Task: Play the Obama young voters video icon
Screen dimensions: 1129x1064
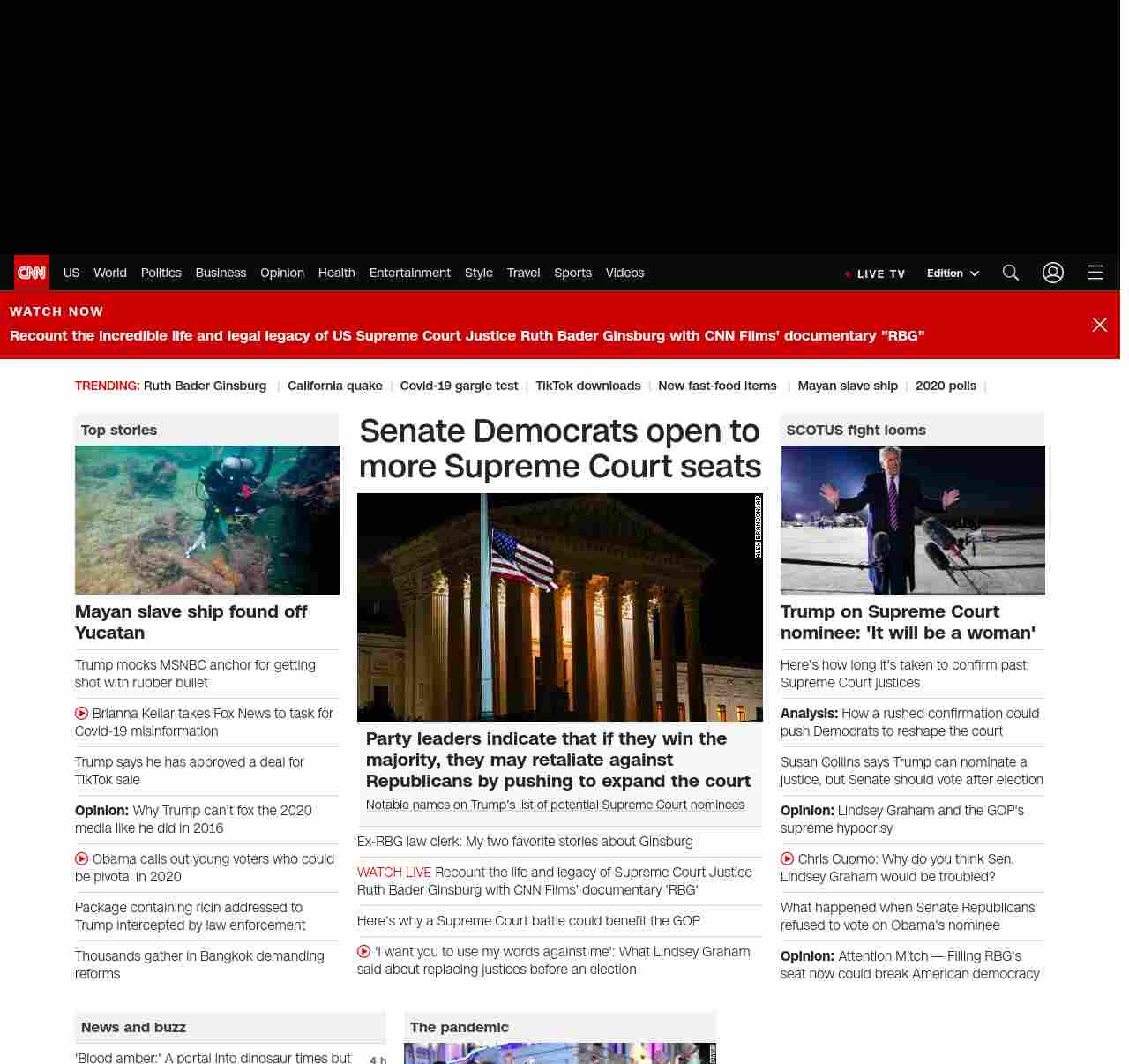Action: pos(82,858)
